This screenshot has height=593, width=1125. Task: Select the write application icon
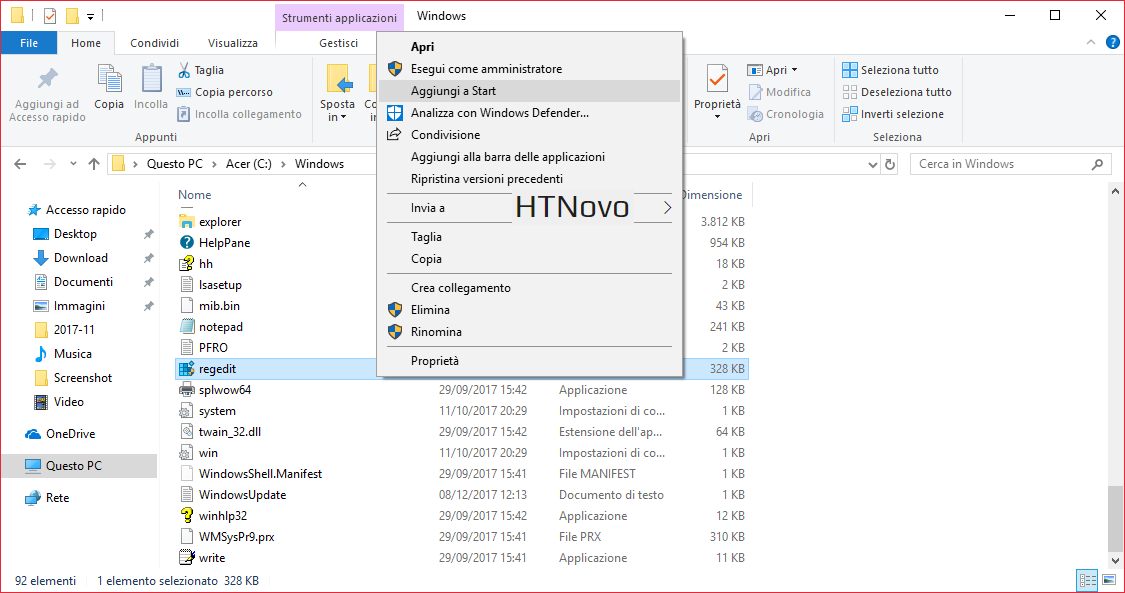pos(187,557)
